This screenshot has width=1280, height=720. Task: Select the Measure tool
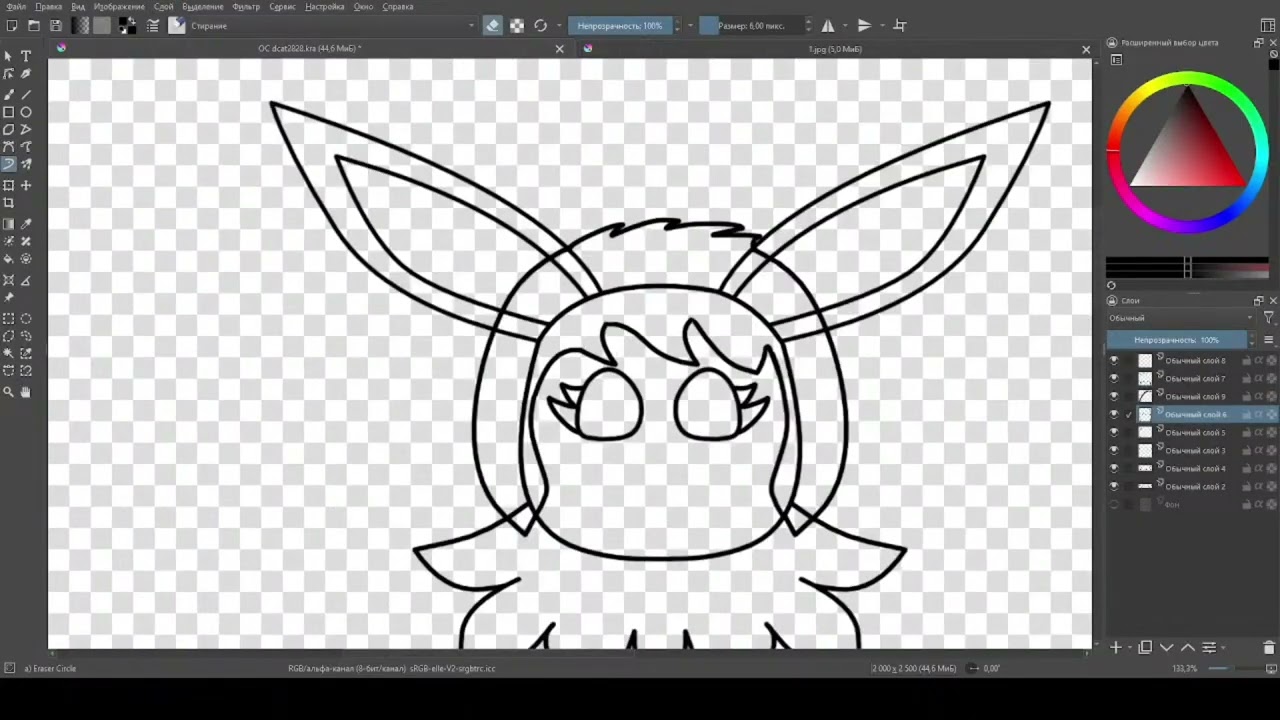tap(26, 280)
